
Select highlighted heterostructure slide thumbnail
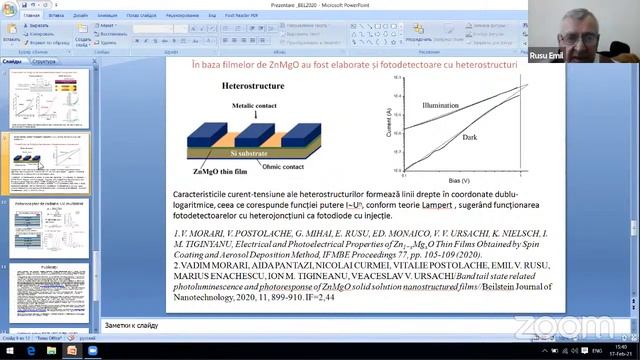49,164
